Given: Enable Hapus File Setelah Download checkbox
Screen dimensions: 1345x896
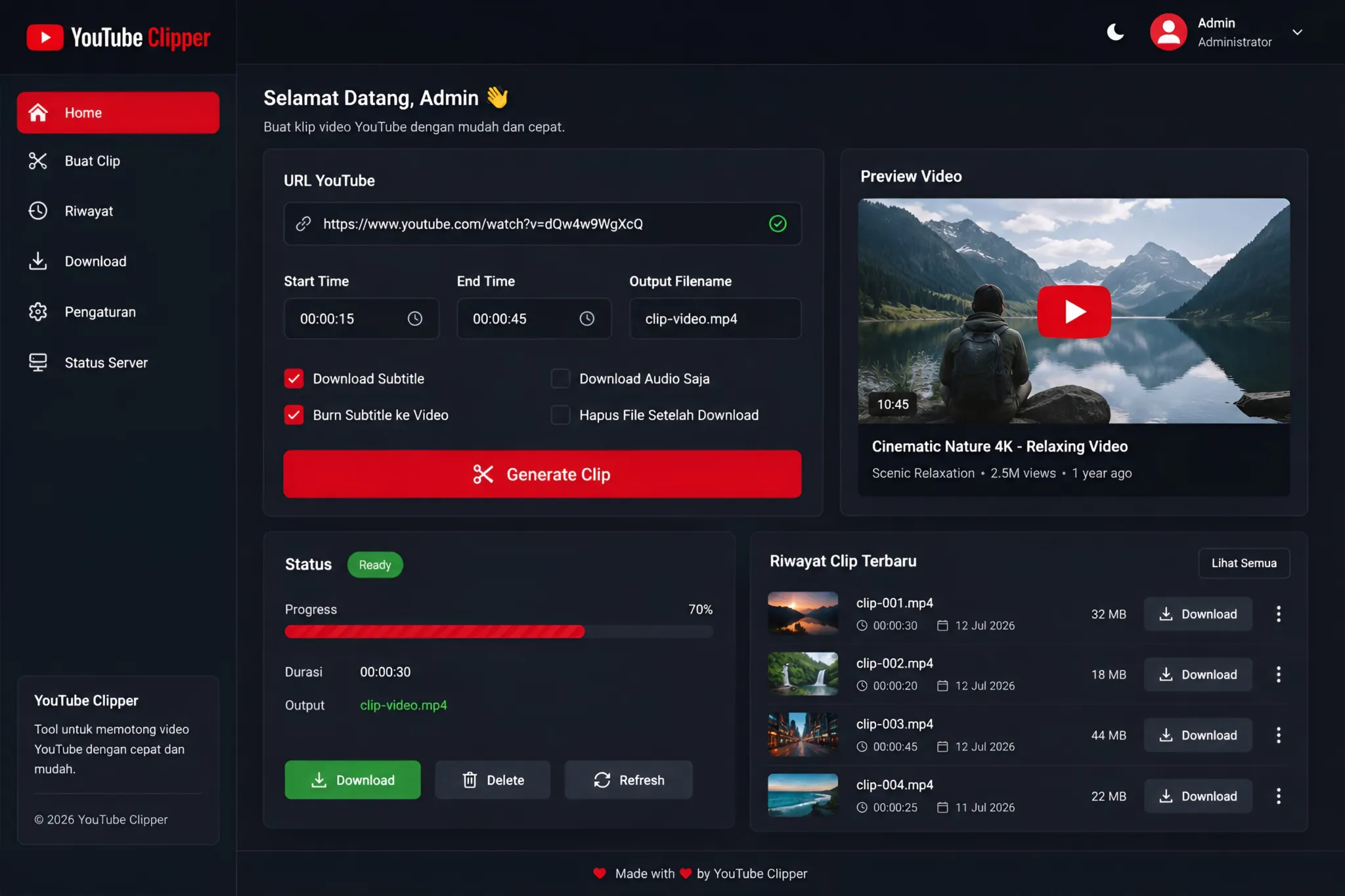Looking at the screenshot, I should pos(560,415).
